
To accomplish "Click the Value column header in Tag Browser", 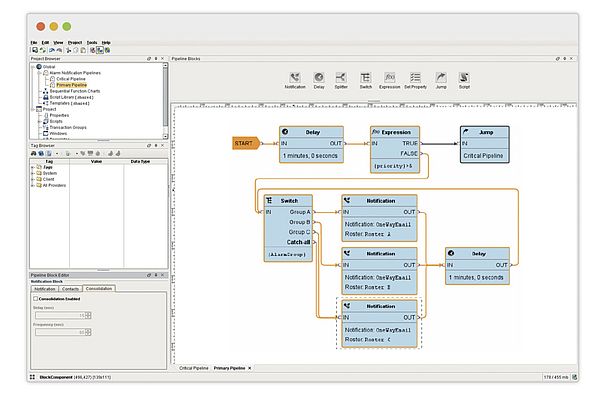I will click(x=96, y=162).
